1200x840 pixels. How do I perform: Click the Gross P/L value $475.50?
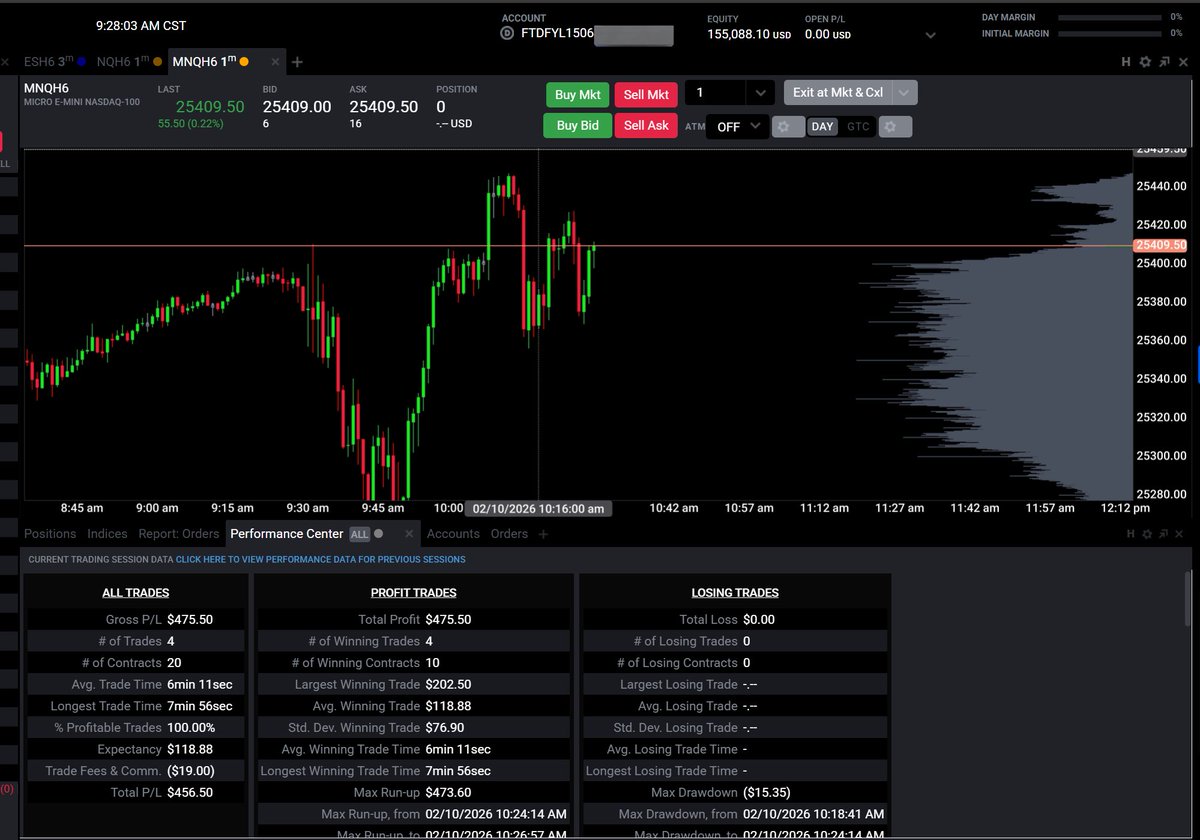tap(190, 620)
